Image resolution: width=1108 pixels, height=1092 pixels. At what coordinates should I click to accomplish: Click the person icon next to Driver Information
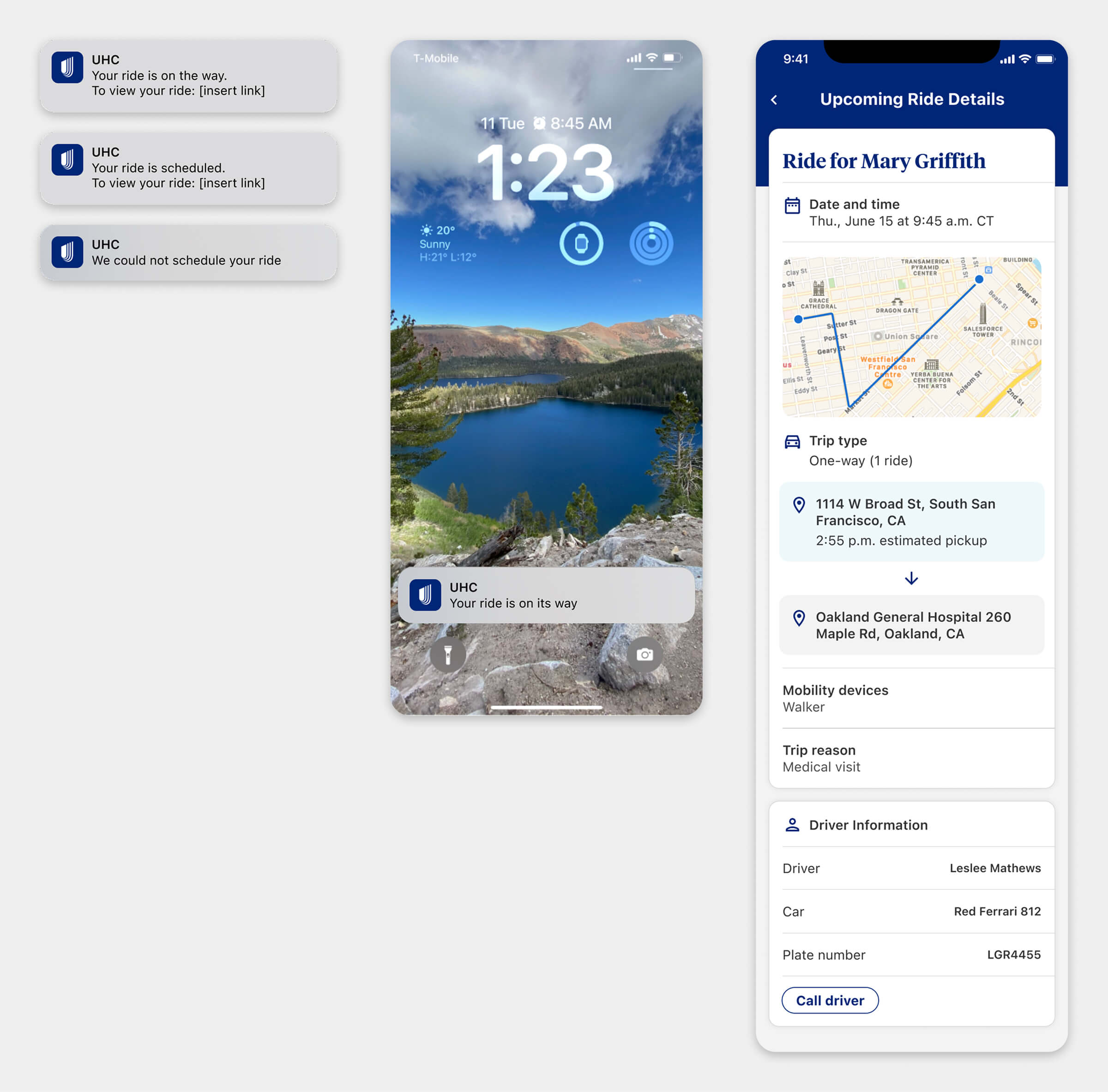click(x=792, y=825)
